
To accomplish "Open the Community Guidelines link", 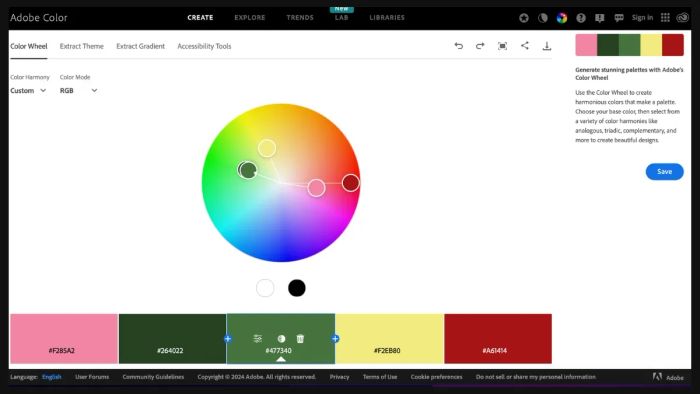I will pyautogui.click(x=153, y=377).
